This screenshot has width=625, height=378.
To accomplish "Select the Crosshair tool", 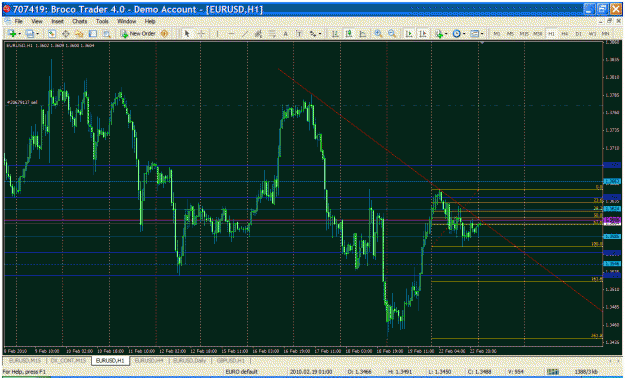I will [201, 34].
